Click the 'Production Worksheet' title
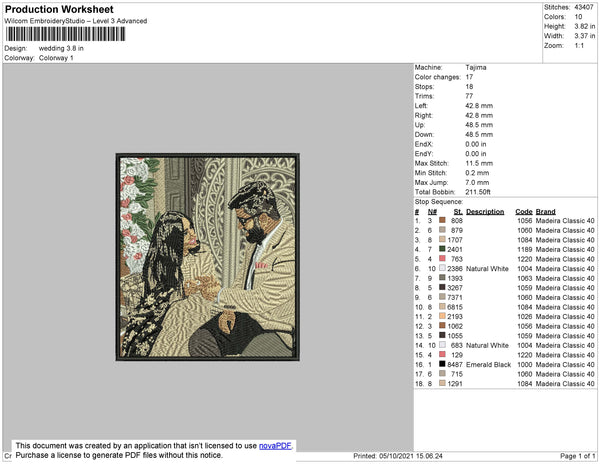 click(x=59, y=10)
